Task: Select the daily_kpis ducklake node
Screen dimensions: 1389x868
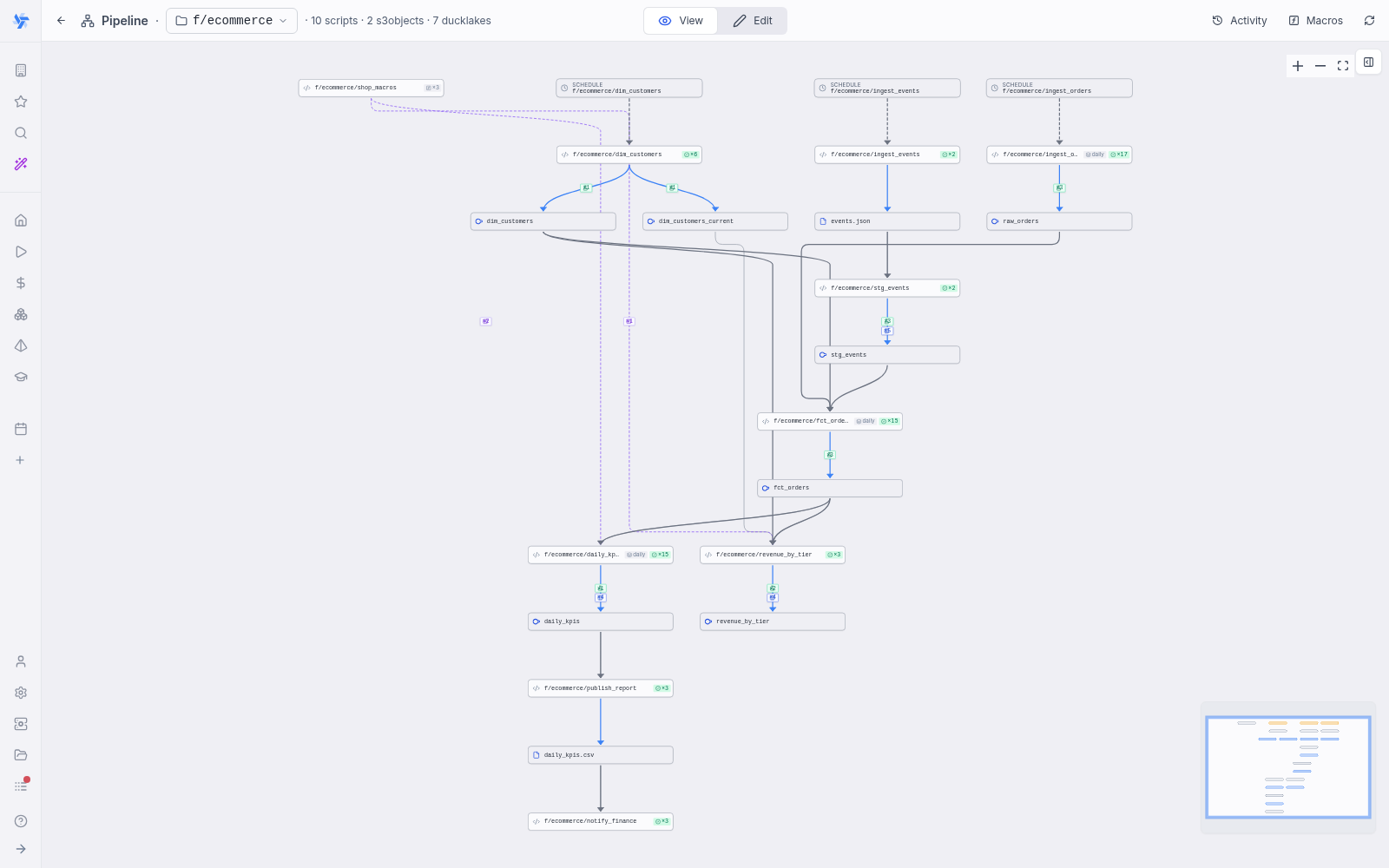Action: [601, 621]
